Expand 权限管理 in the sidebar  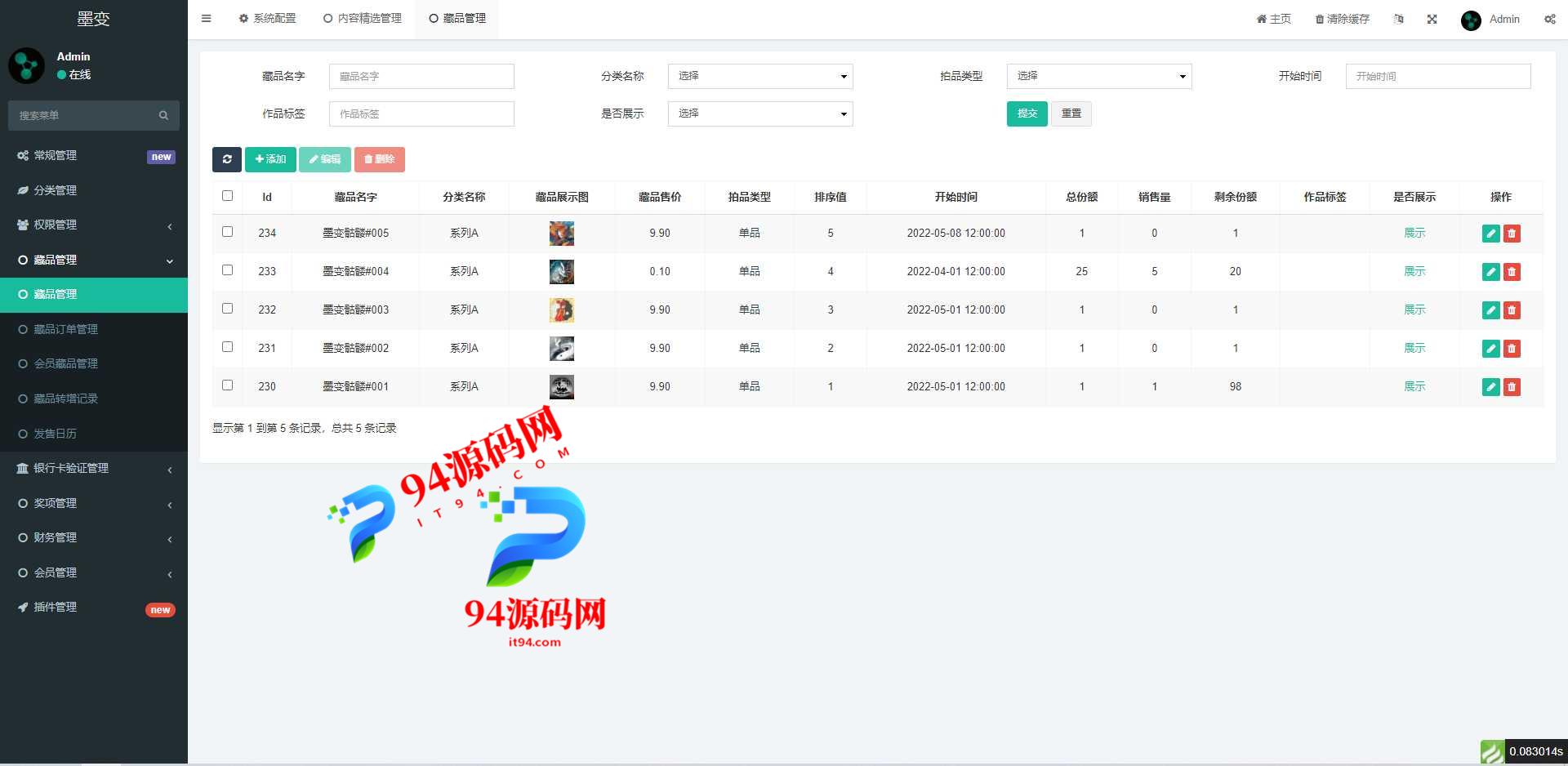click(94, 225)
